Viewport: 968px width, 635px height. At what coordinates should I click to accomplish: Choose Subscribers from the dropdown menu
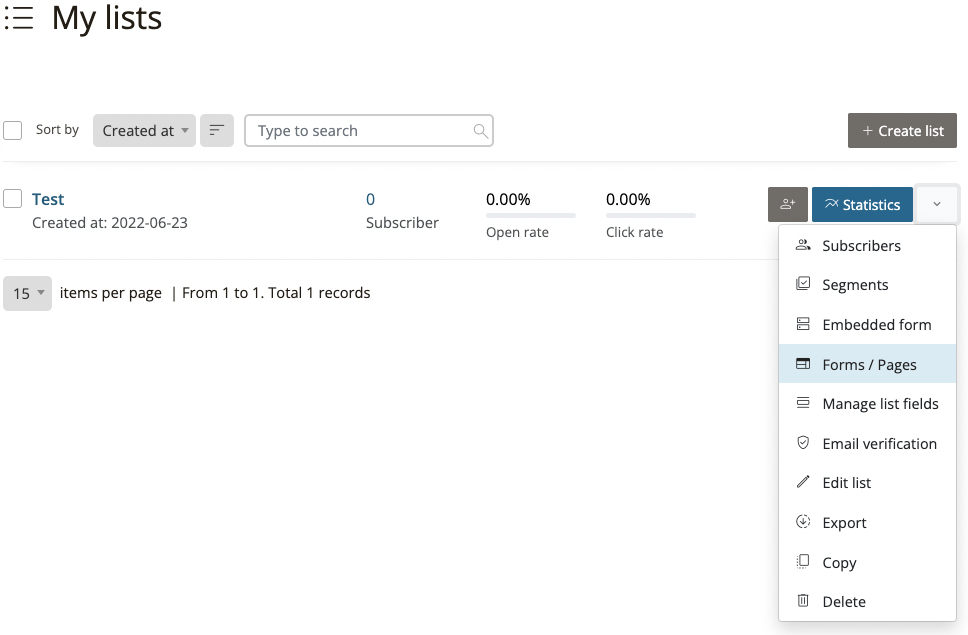[860, 245]
